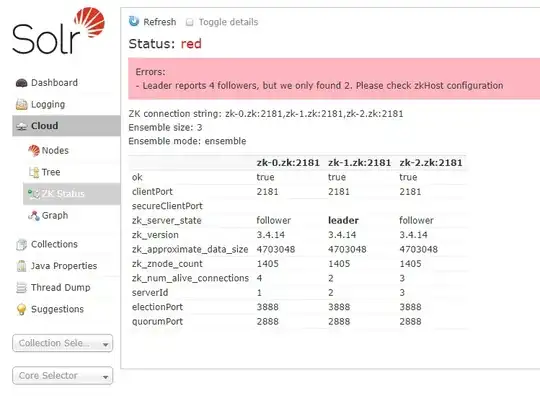Click the Collections icon

(21, 244)
